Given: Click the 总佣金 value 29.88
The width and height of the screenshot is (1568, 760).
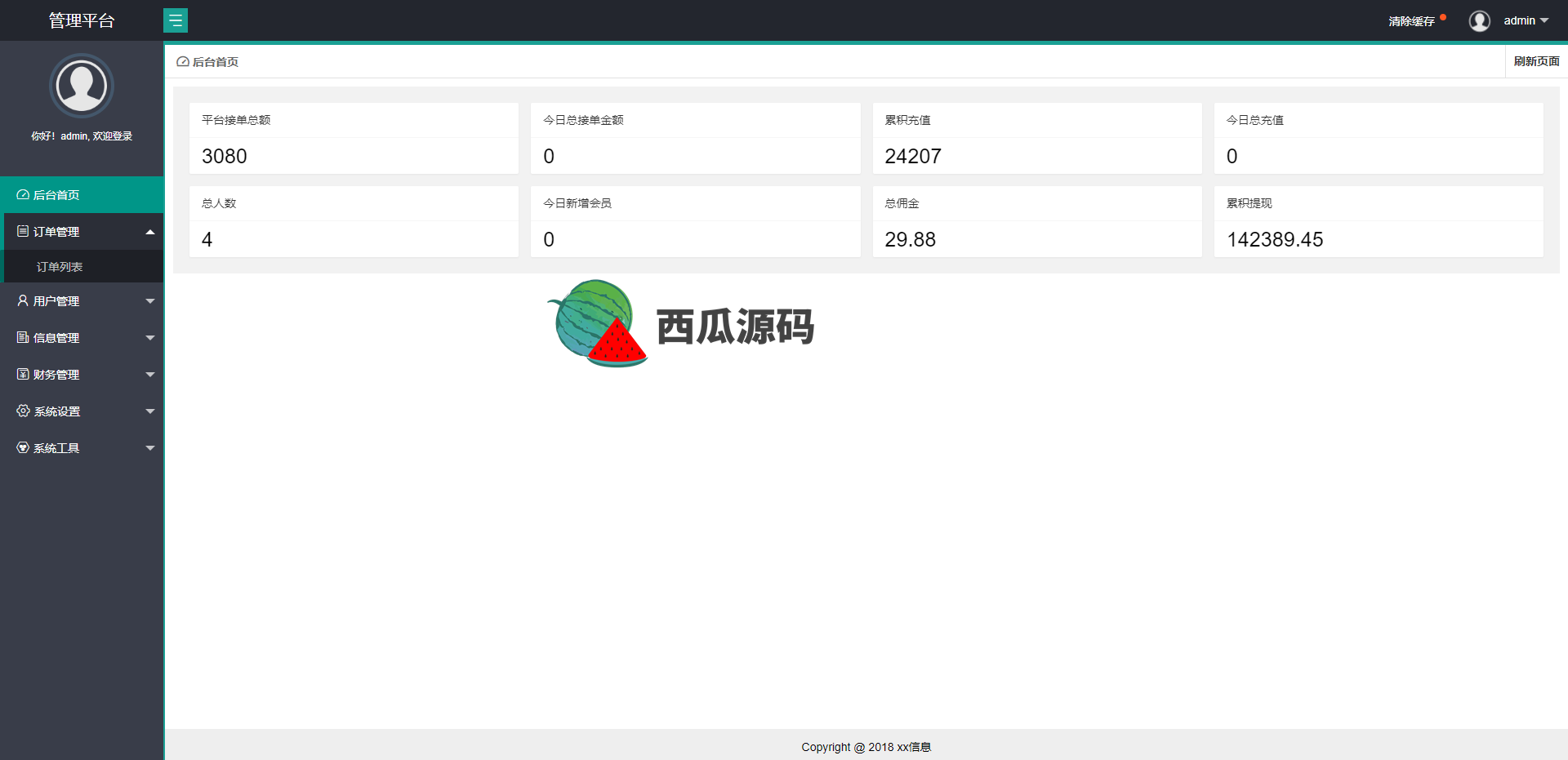Looking at the screenshot, I should 910,239.
